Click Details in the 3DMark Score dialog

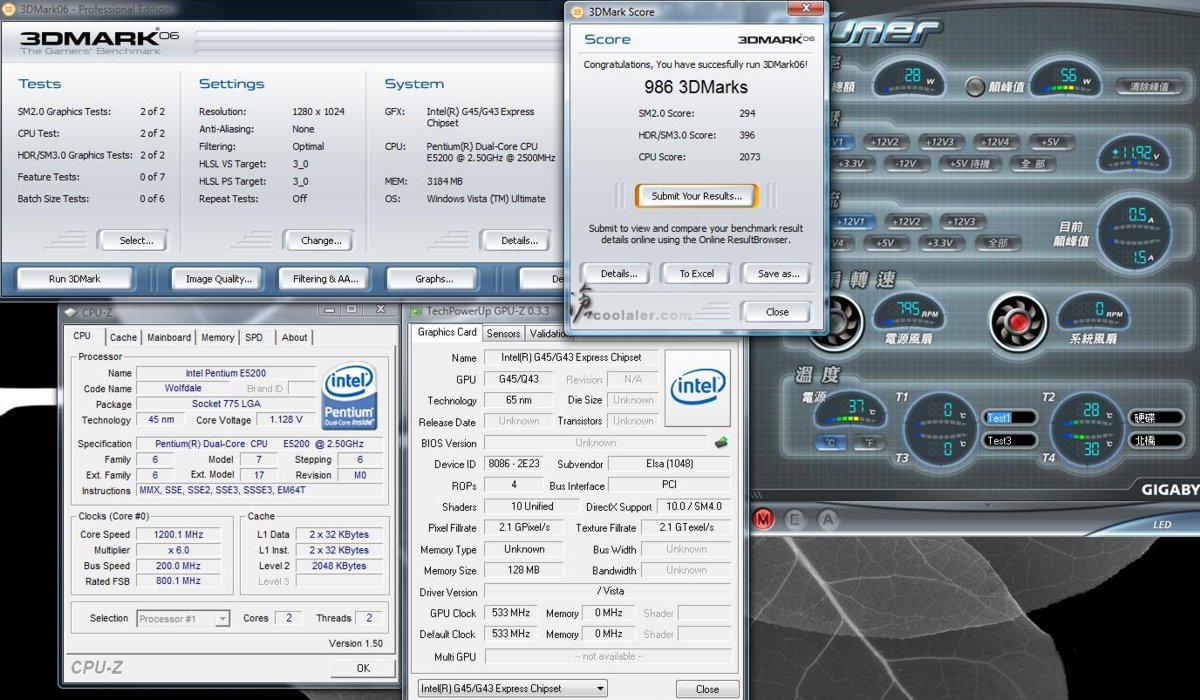tap(617, 274)
